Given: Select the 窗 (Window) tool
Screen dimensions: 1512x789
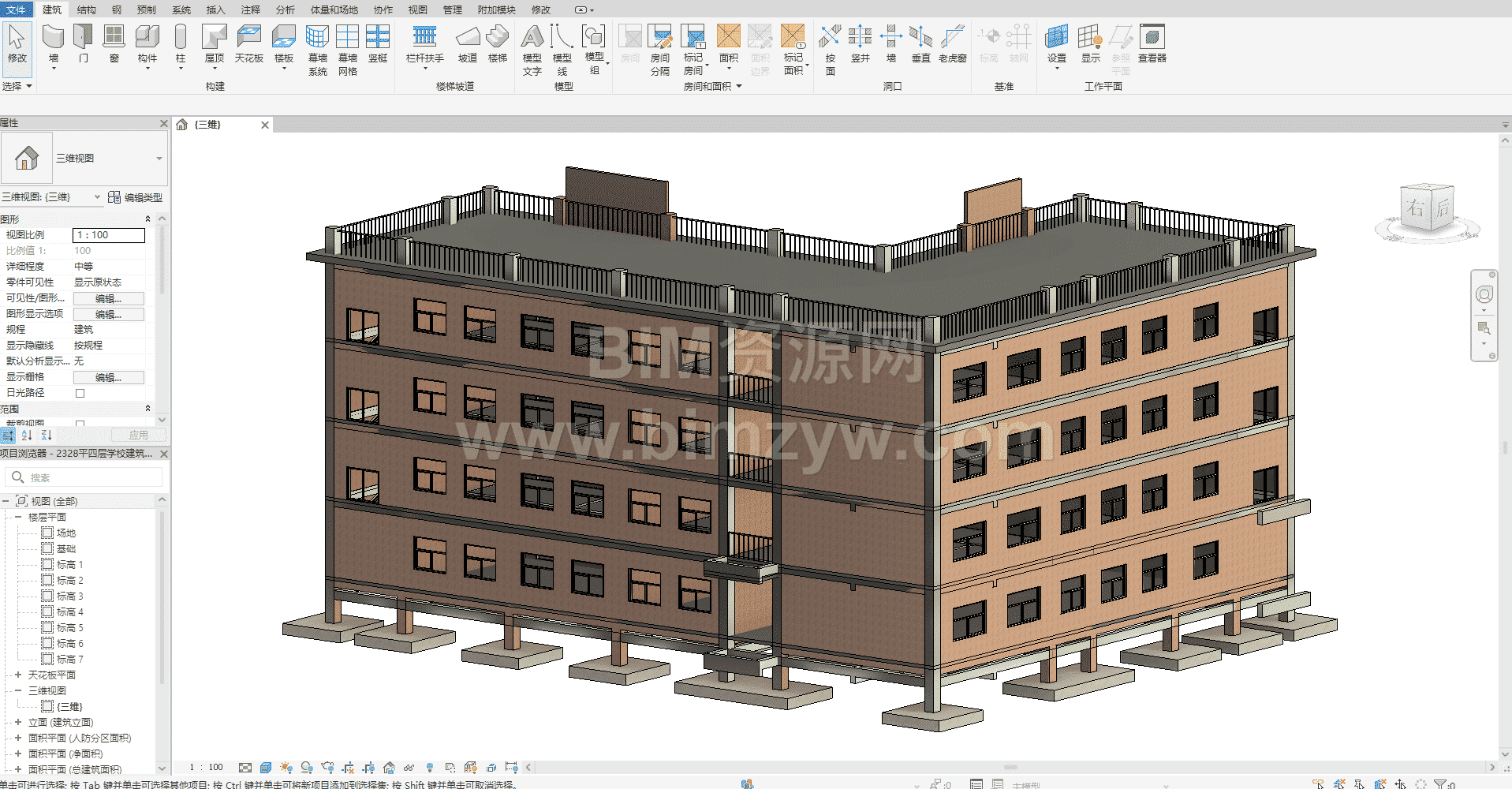Looking at the screenshot, I should 114,44.
